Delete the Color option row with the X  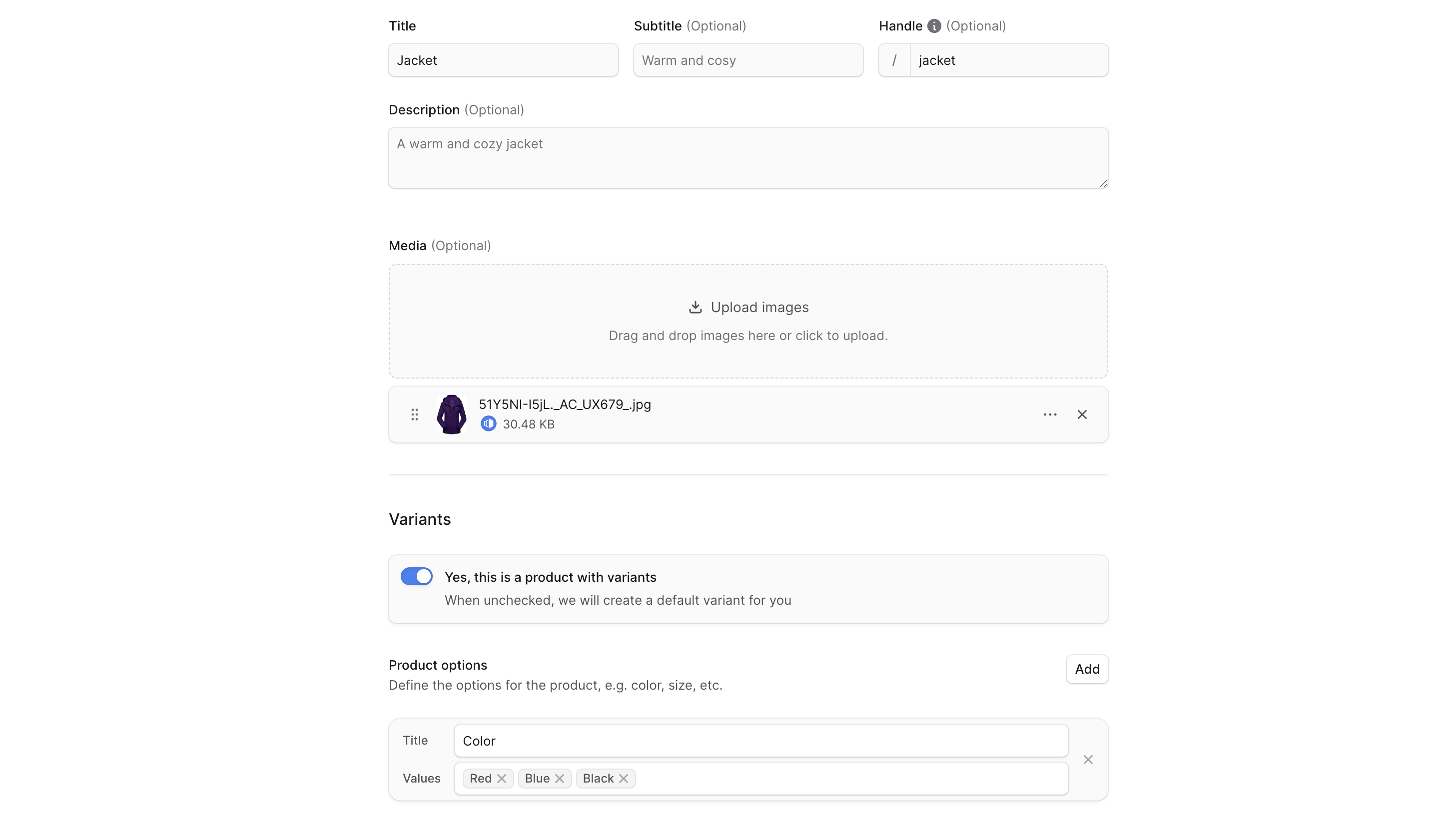[1088, 759]
